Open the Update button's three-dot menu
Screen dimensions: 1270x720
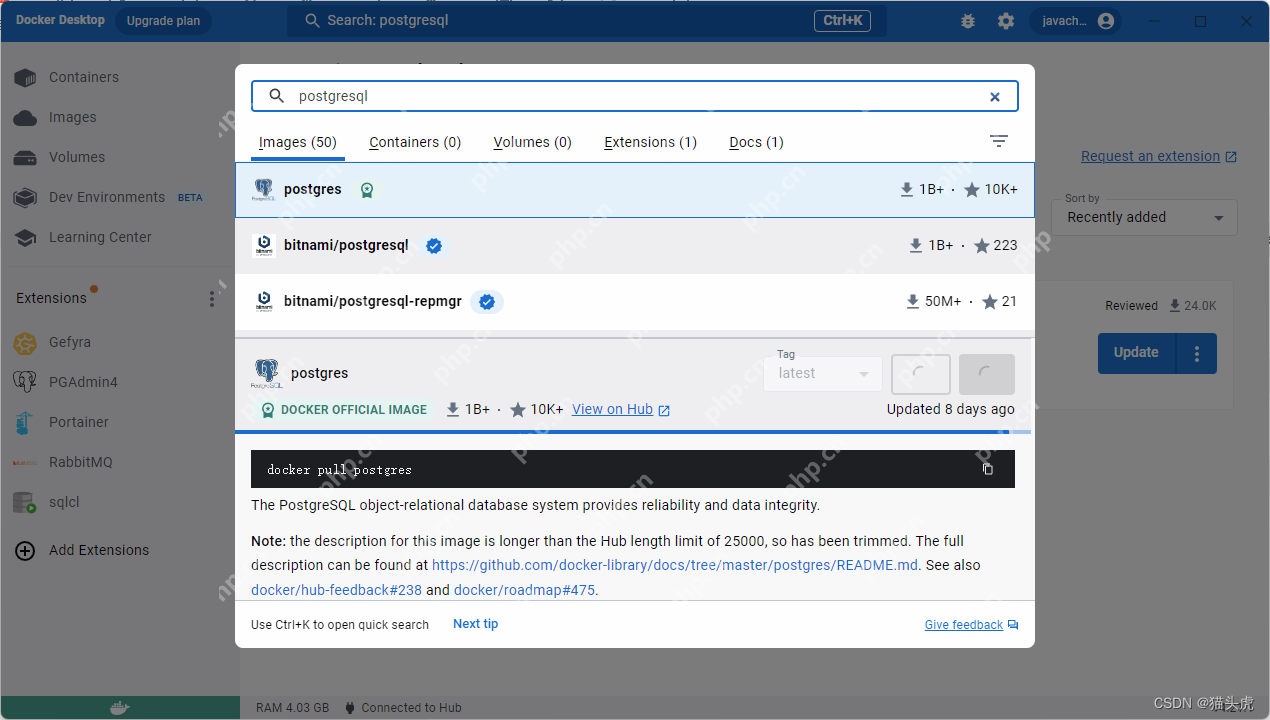[x=1196, y=353]
